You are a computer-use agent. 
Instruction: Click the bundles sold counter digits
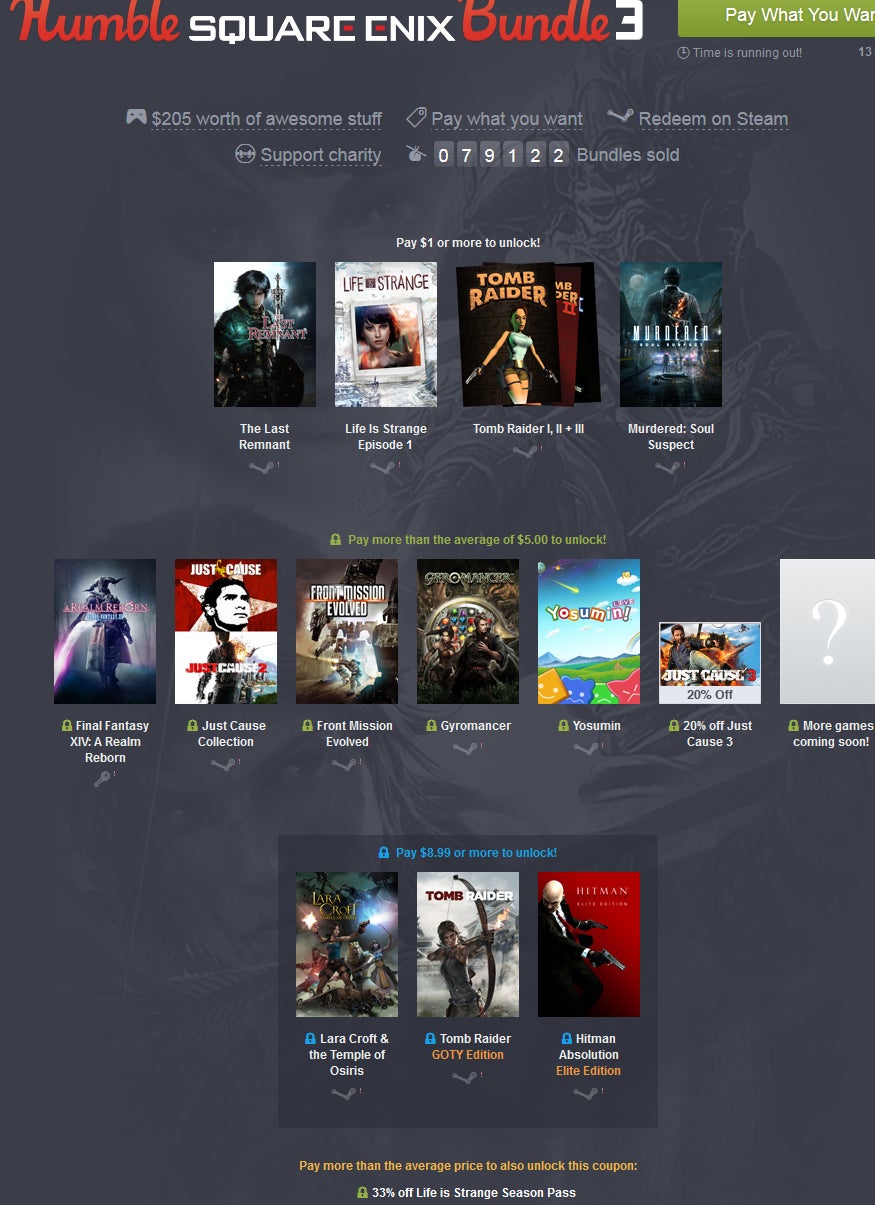coord(501,155)
